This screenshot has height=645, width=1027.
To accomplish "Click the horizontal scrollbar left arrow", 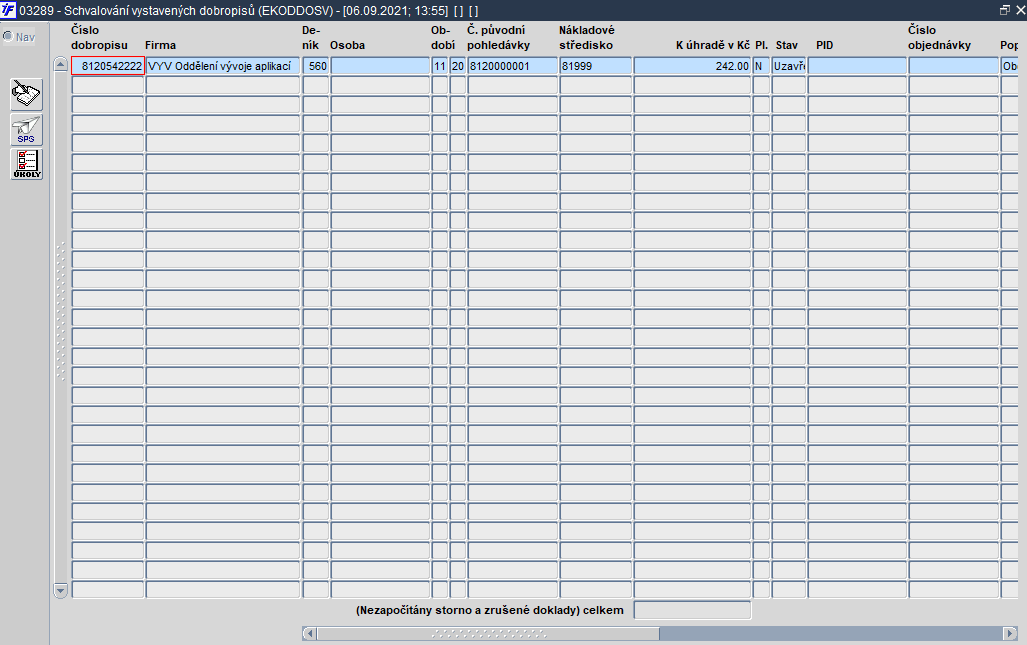I will click(x=310, y=633).
